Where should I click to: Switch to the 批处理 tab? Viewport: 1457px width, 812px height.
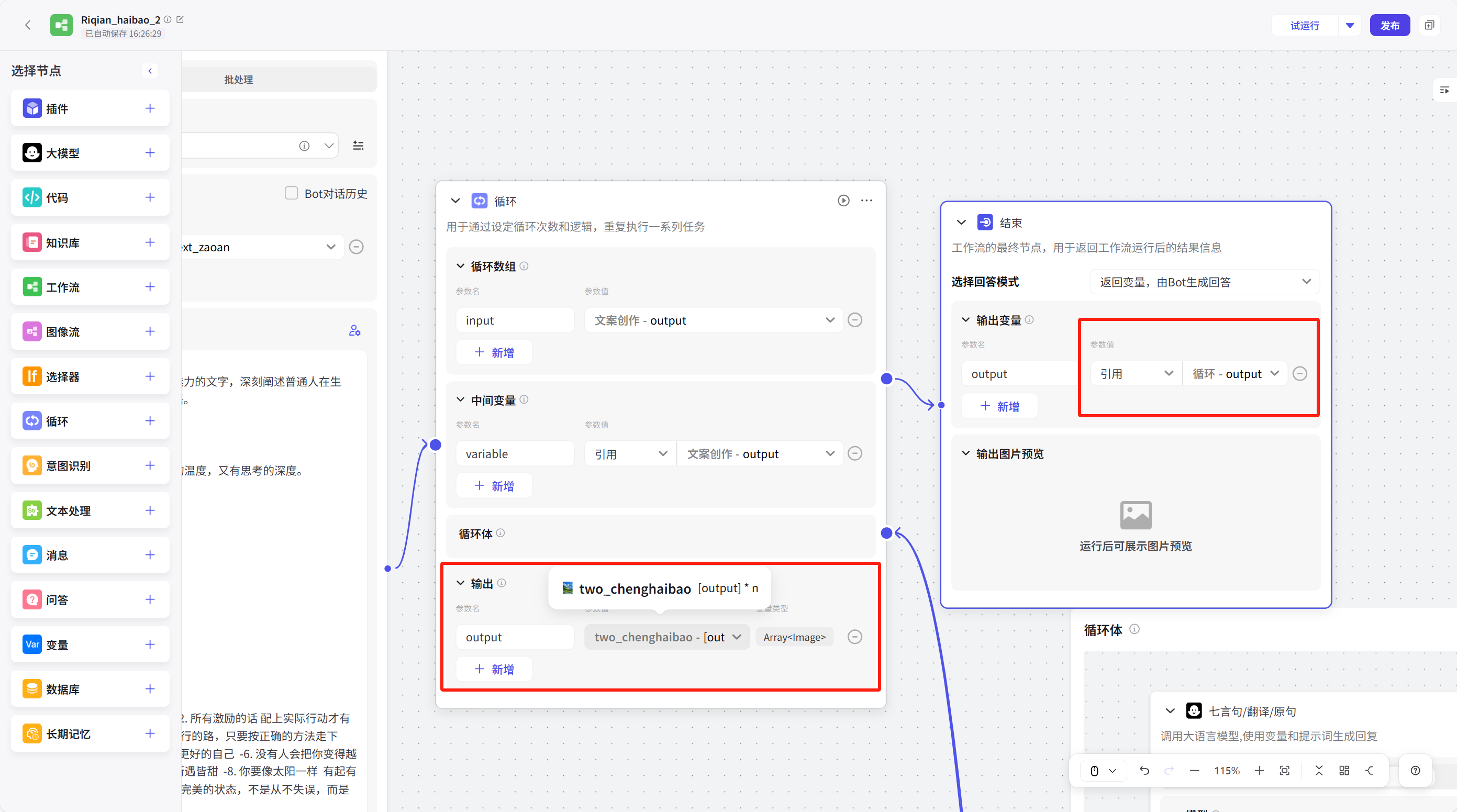pyautogui.click(x=239, y=79)
